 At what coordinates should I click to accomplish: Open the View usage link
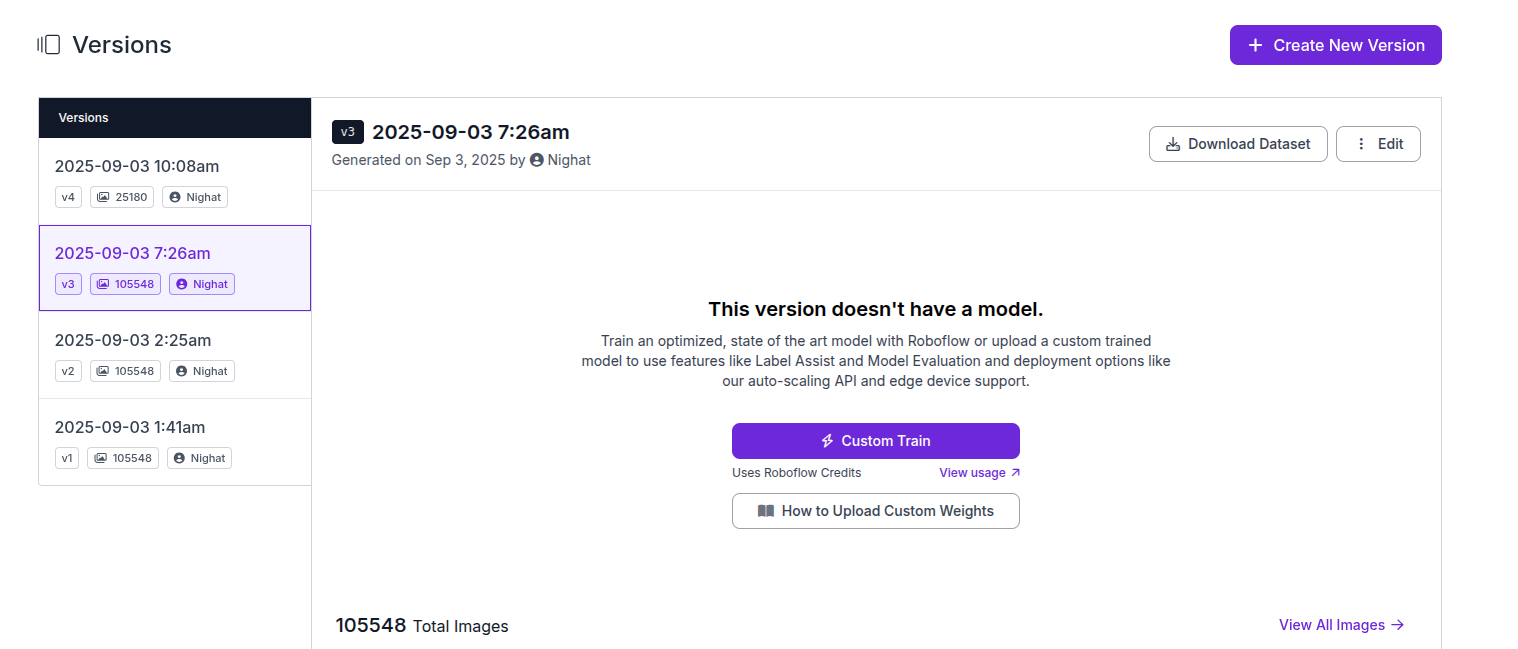tap(979, 473)
